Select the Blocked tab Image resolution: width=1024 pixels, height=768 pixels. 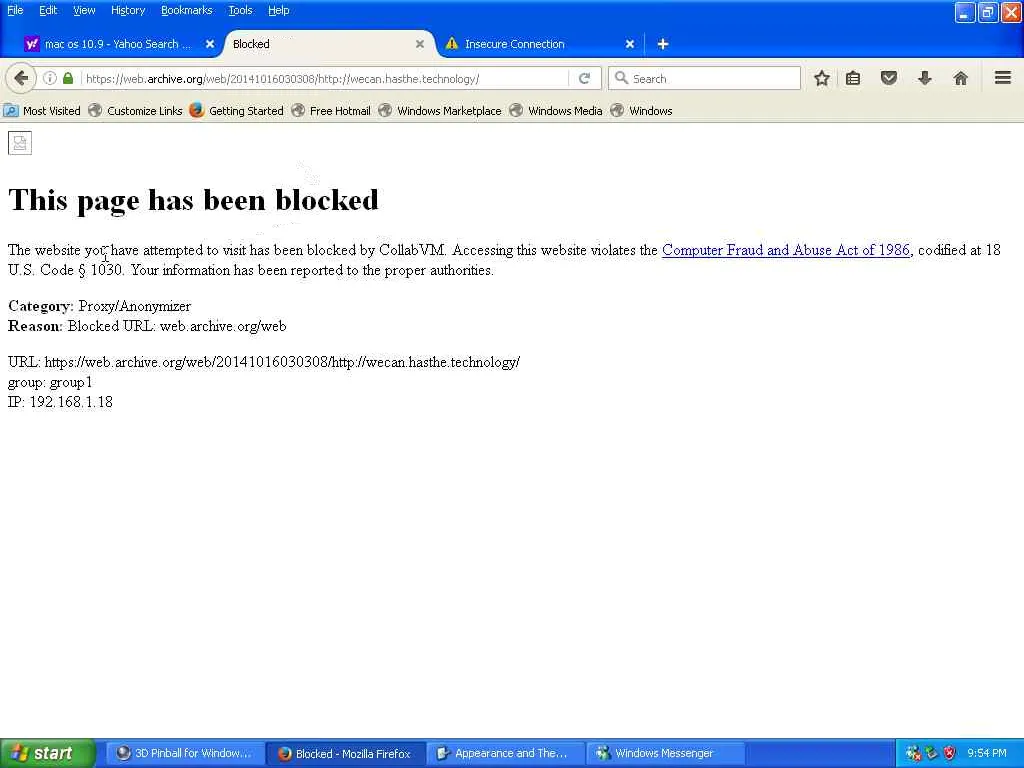327,44
